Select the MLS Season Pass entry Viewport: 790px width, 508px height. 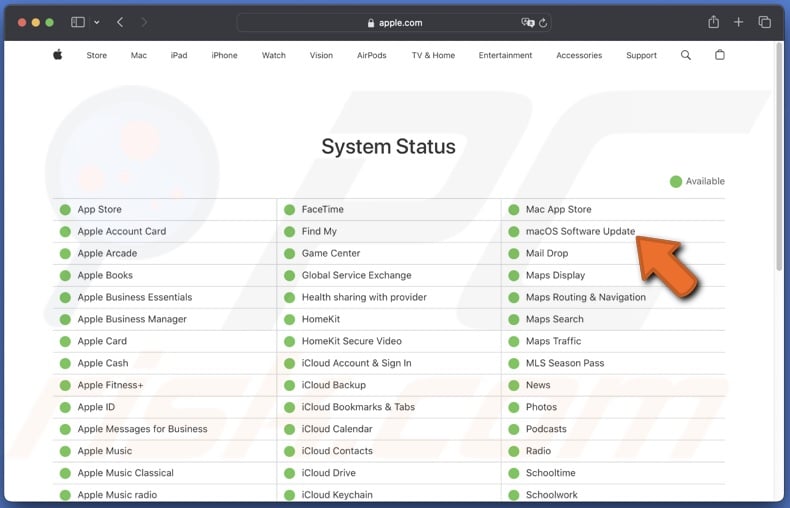565,363
